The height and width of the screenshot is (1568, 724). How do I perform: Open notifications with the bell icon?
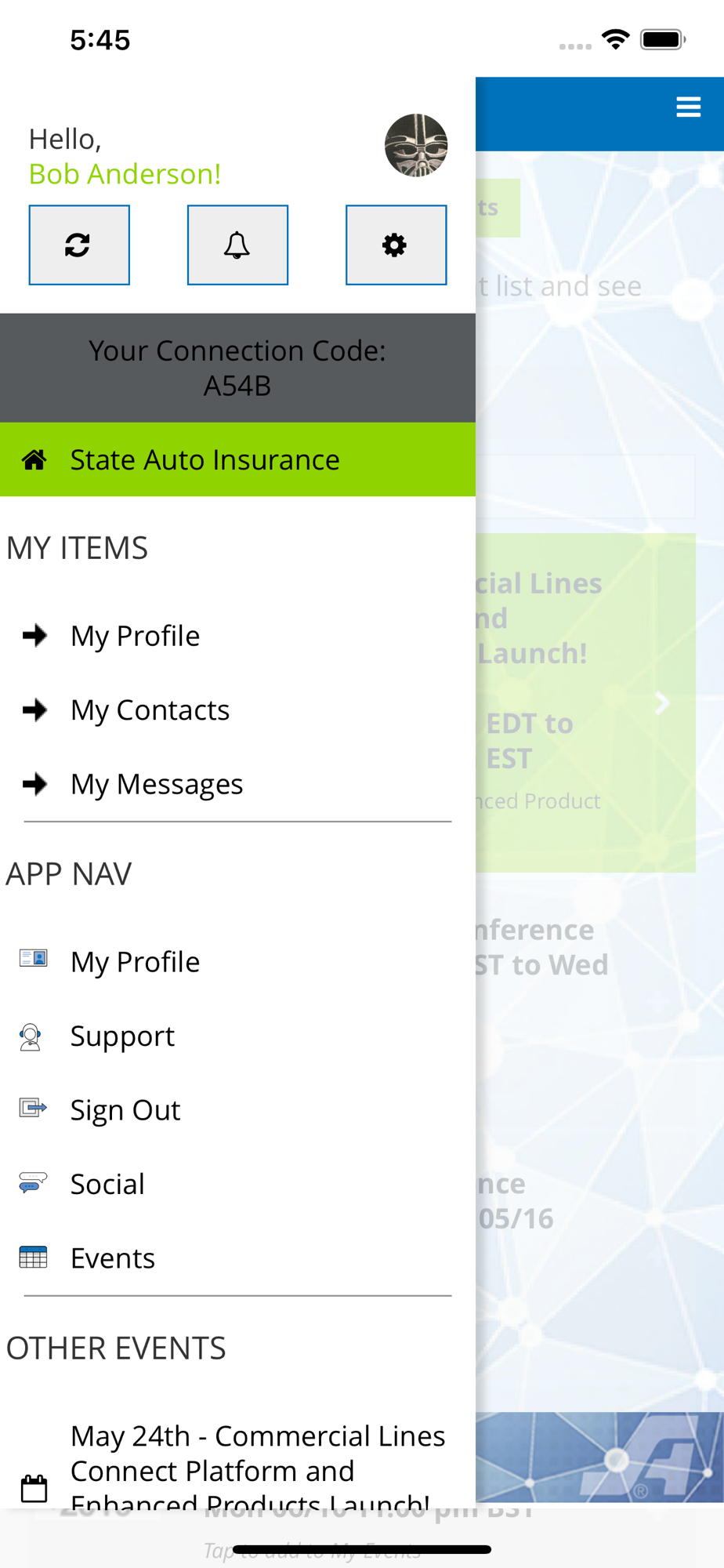(237, 245)
